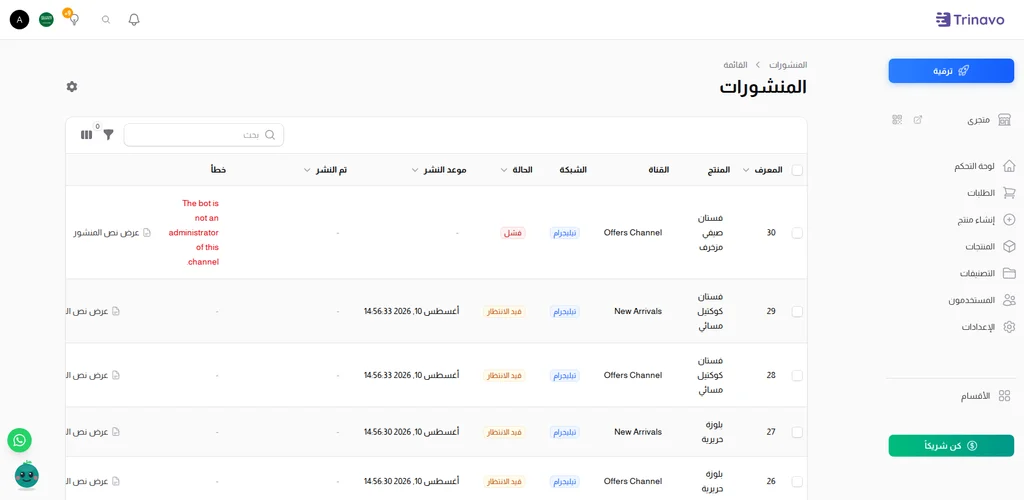Click القائمة breadcrumb text

point(735,65)
